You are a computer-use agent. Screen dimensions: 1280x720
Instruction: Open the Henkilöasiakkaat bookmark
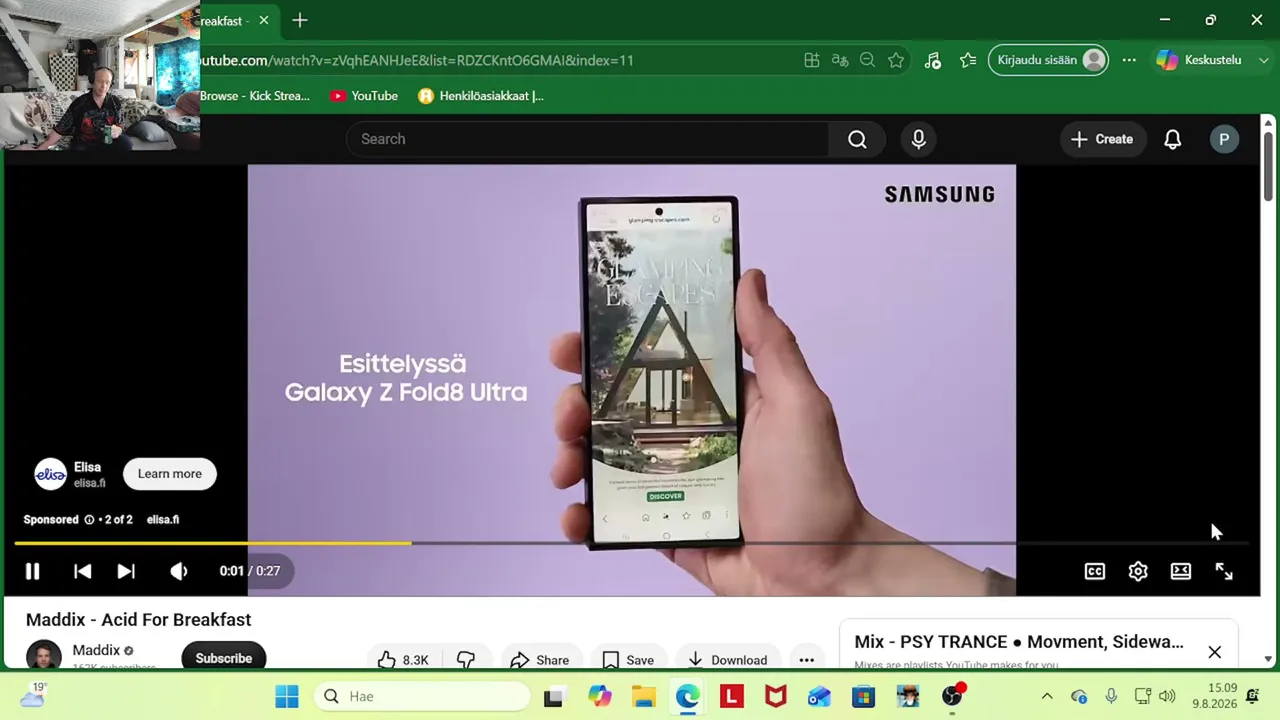(x=481, y=96)
